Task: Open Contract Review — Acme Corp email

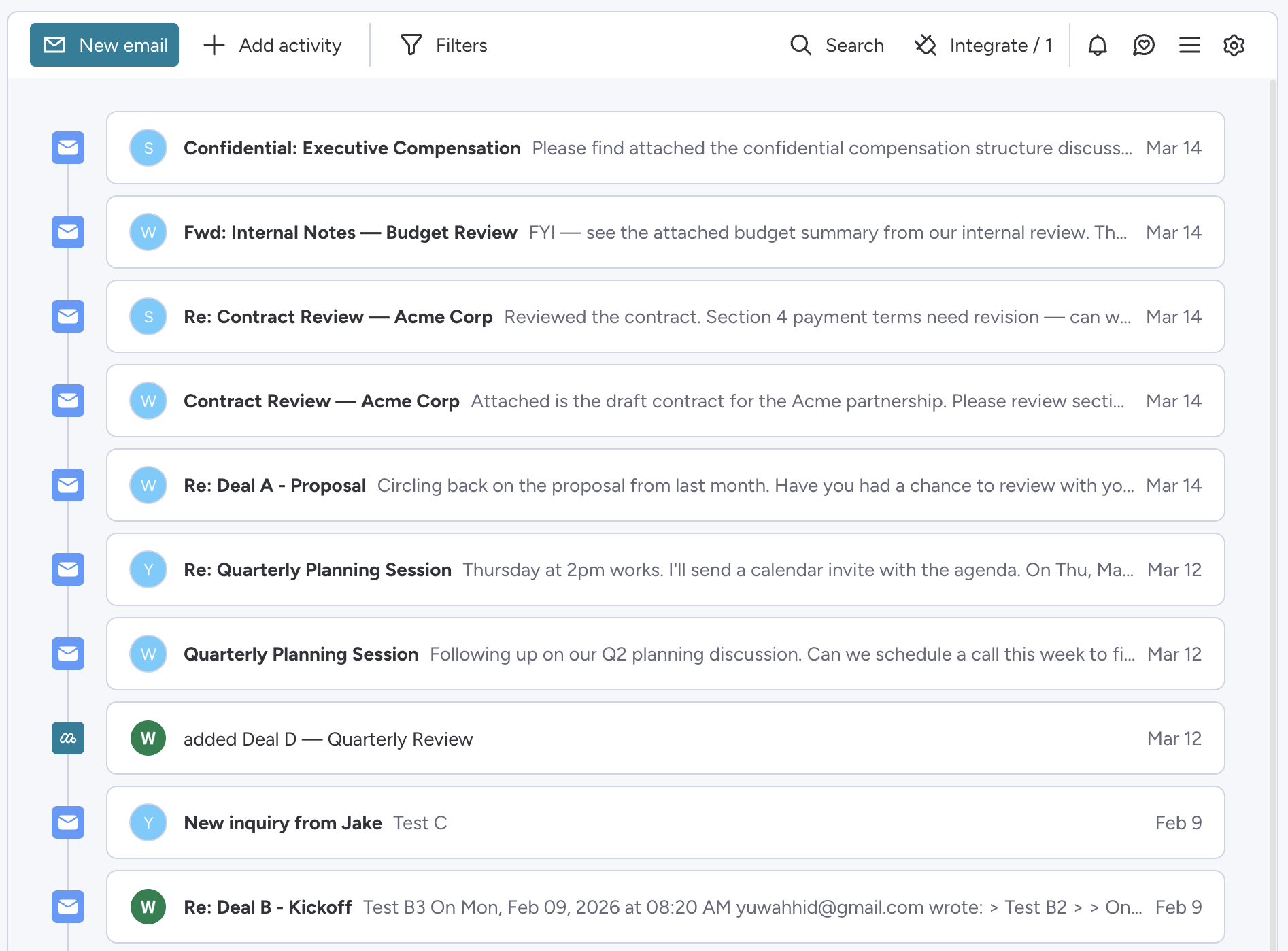Action: (665, 401)
